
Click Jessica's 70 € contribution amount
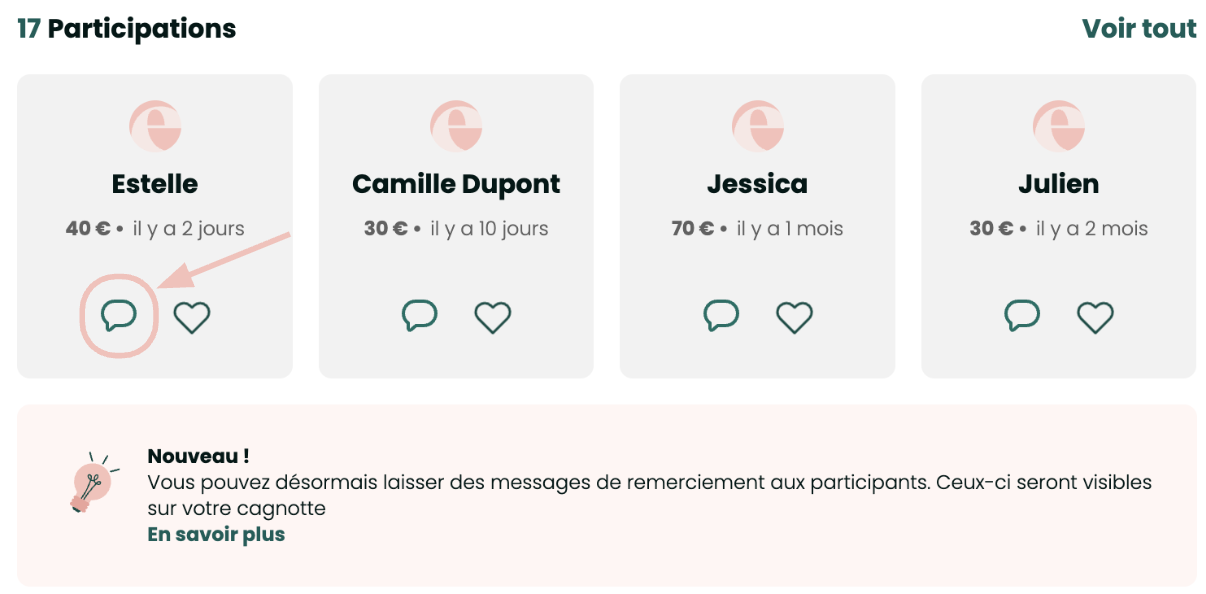tap(691, 228)
